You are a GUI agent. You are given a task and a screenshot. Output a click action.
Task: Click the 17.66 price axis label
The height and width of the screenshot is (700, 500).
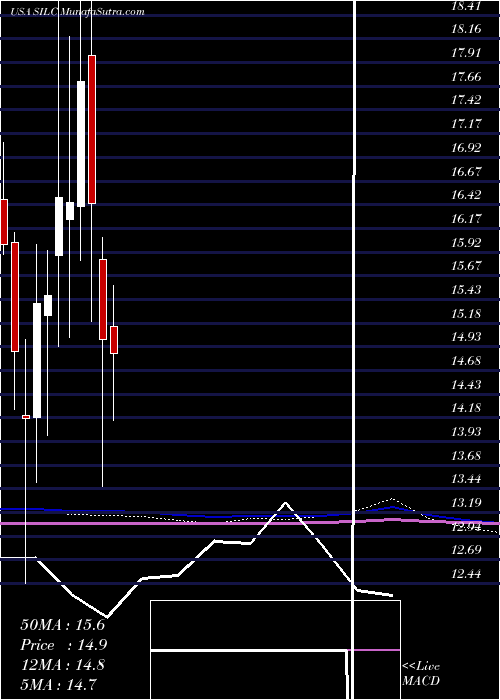click(x=467, y=77)
